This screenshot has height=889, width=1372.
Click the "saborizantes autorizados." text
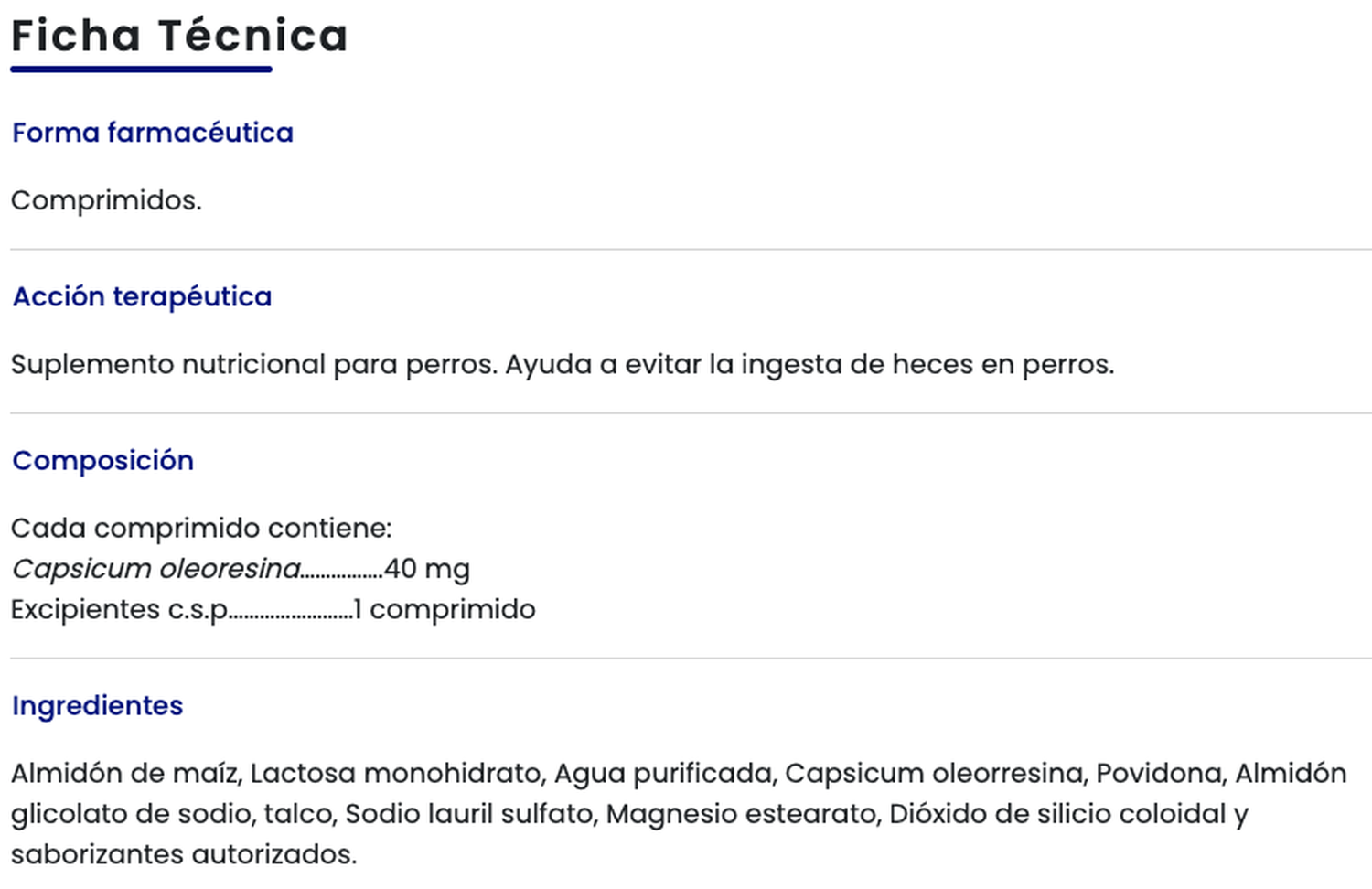(184, 854)
